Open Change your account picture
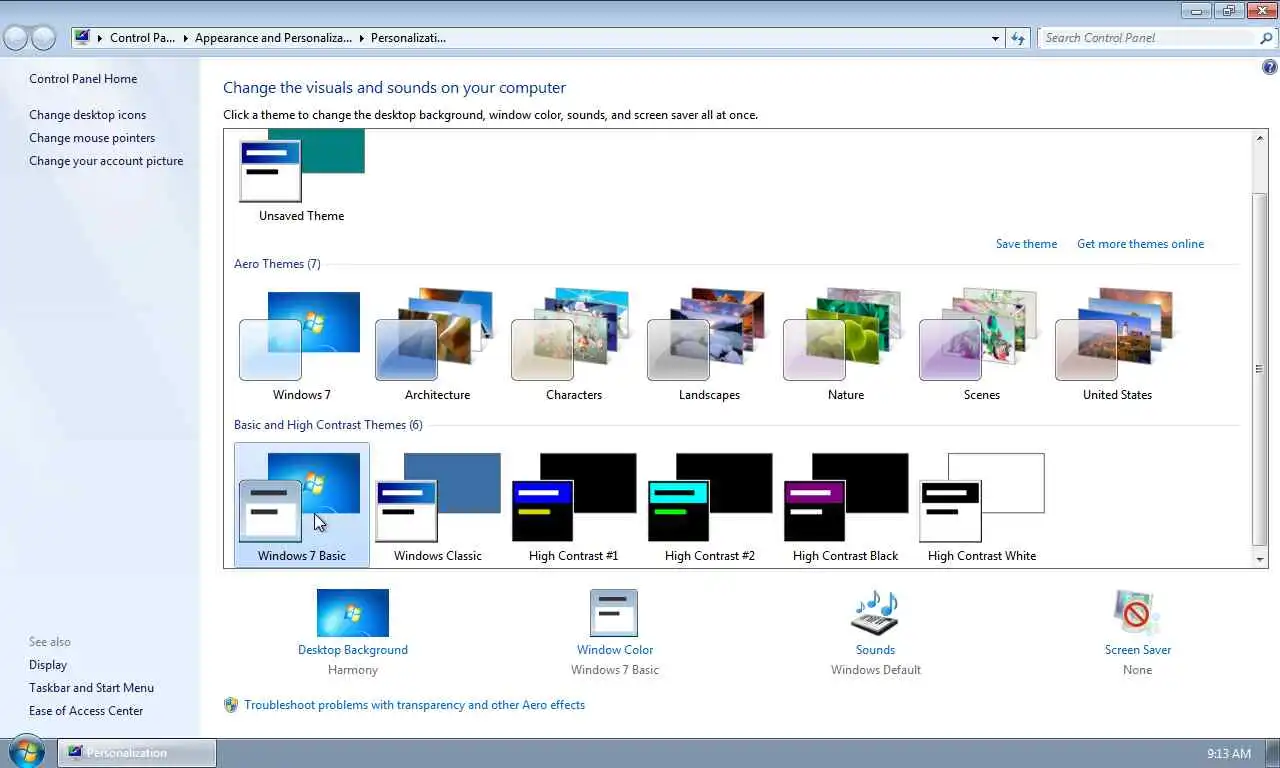Viewport: 1280px width, 768px height. (106, 161)
